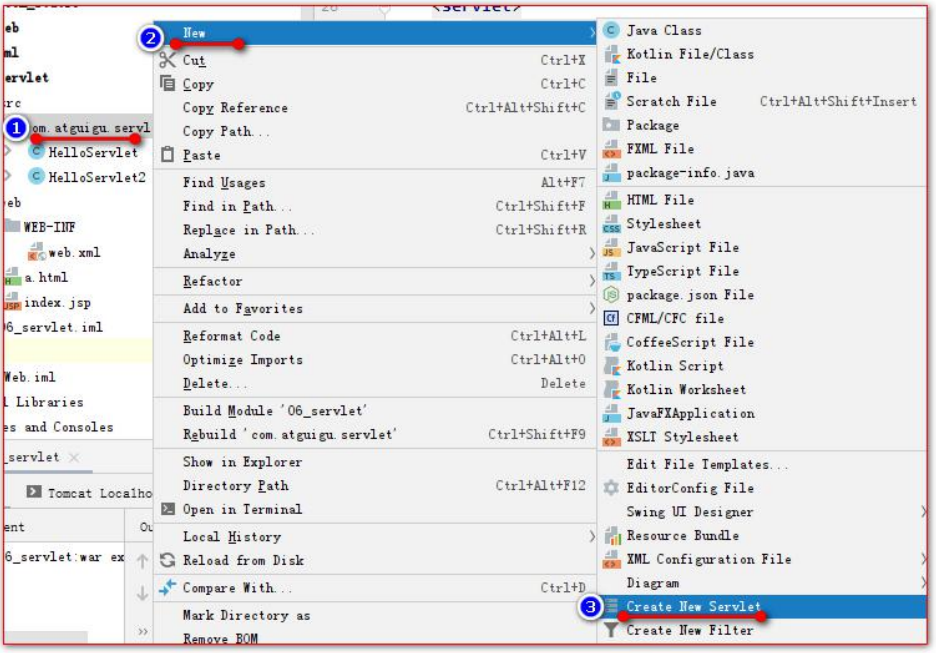The height and width of the screenshot is (653, 936).
Task: Choose Copy Path... option
Action: pos(375,131)
